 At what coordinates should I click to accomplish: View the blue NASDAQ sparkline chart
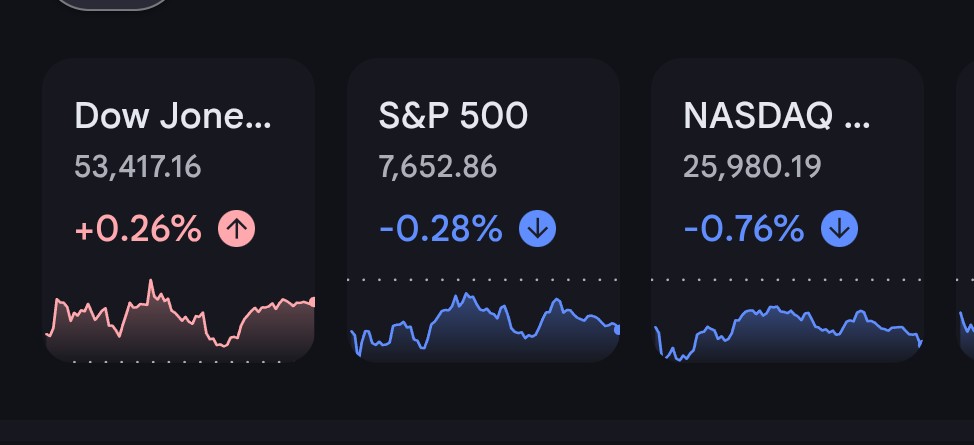788,334
